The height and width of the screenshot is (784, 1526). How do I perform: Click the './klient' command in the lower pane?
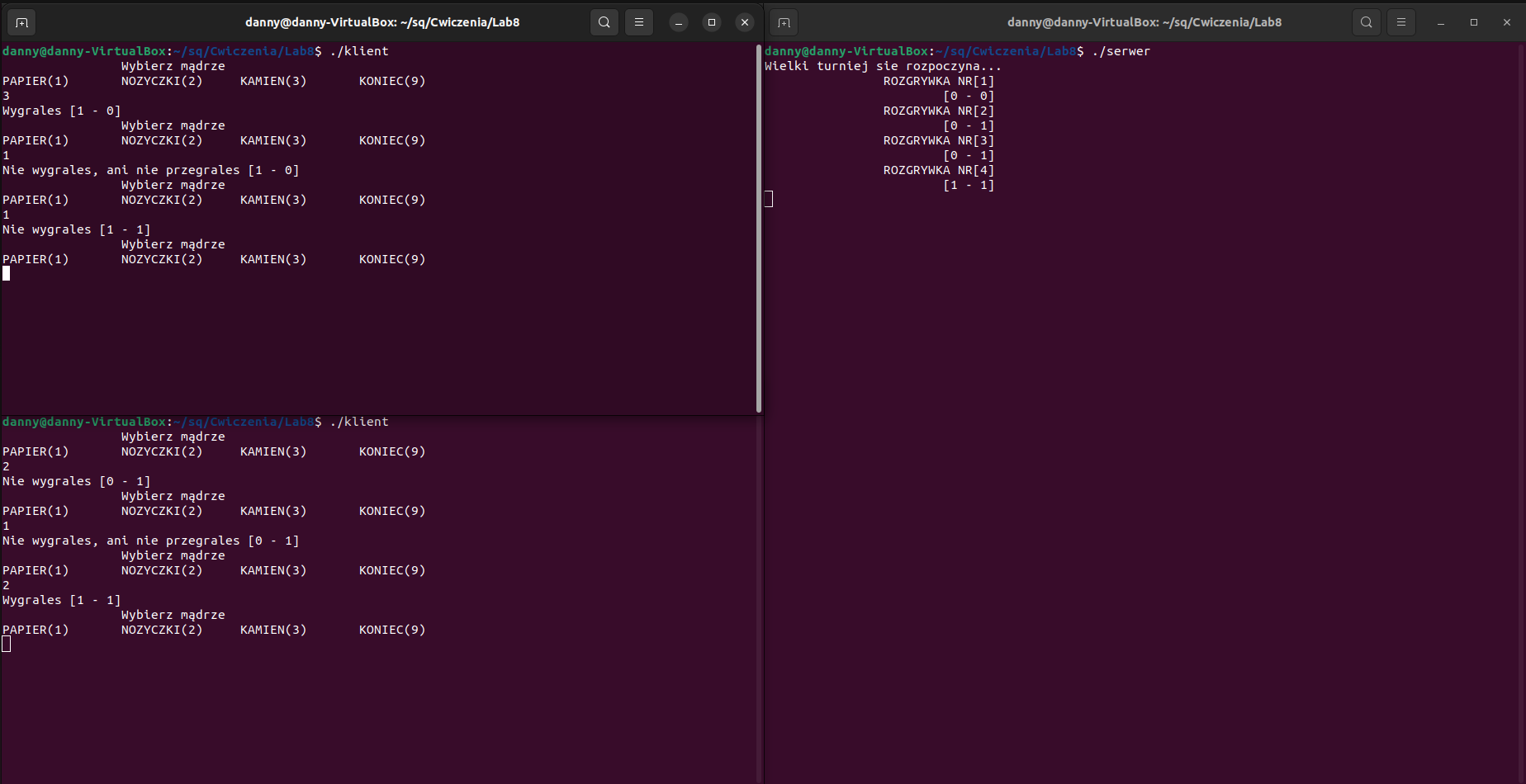coord(359,422)
